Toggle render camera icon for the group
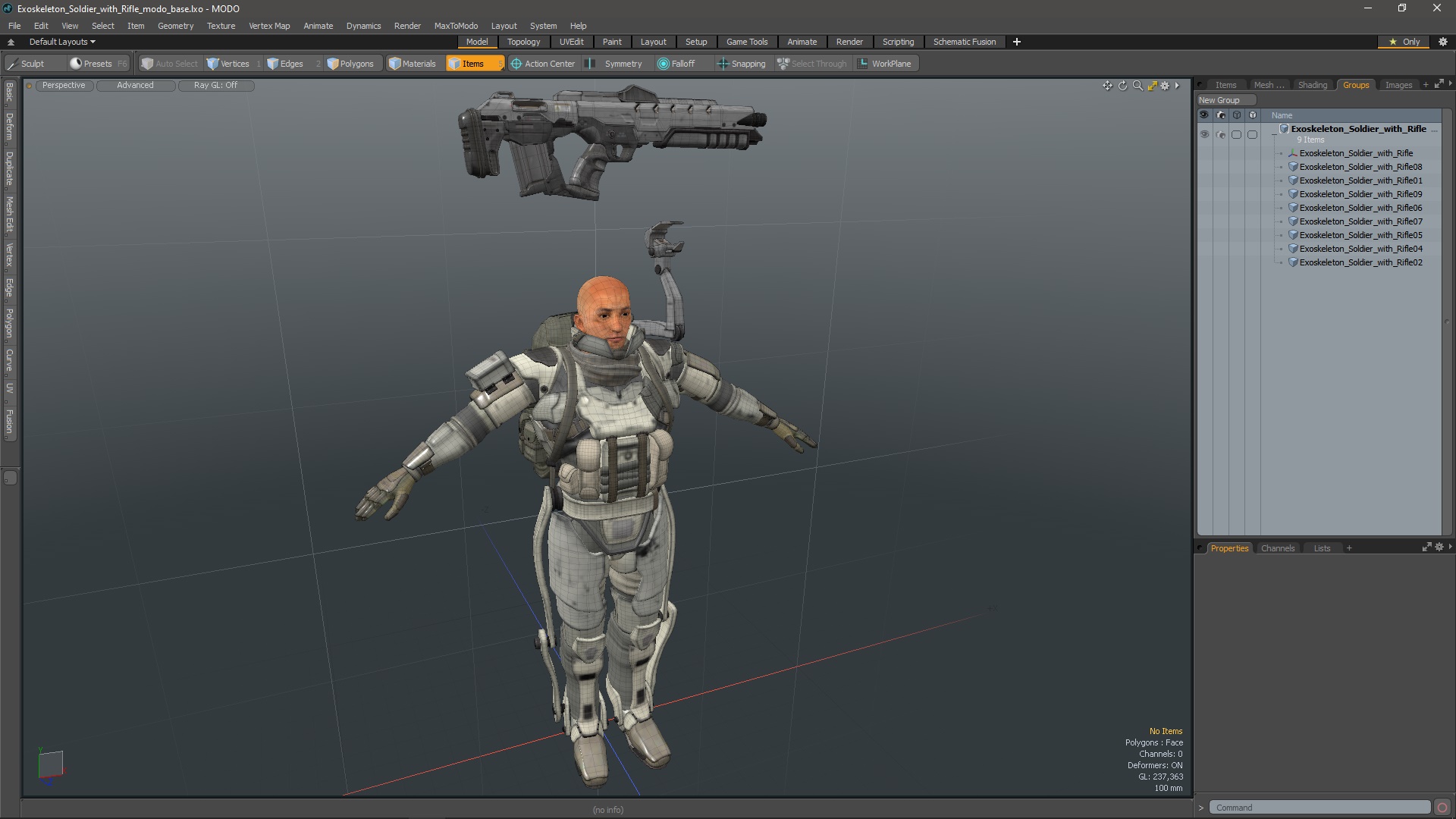The image size is (1456, 819). click(x=1220, y=135)
